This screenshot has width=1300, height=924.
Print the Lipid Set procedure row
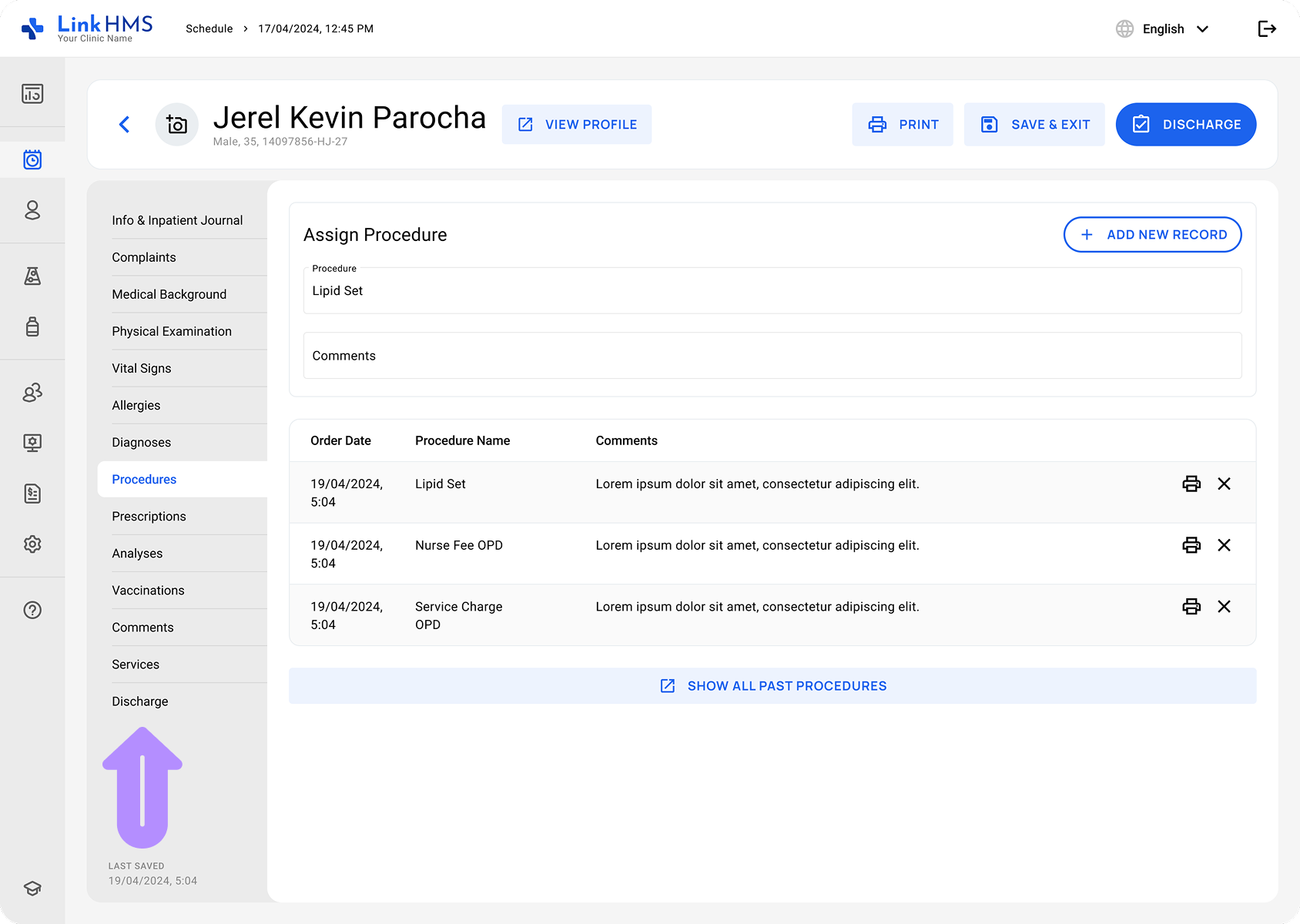pos(1191,484)
